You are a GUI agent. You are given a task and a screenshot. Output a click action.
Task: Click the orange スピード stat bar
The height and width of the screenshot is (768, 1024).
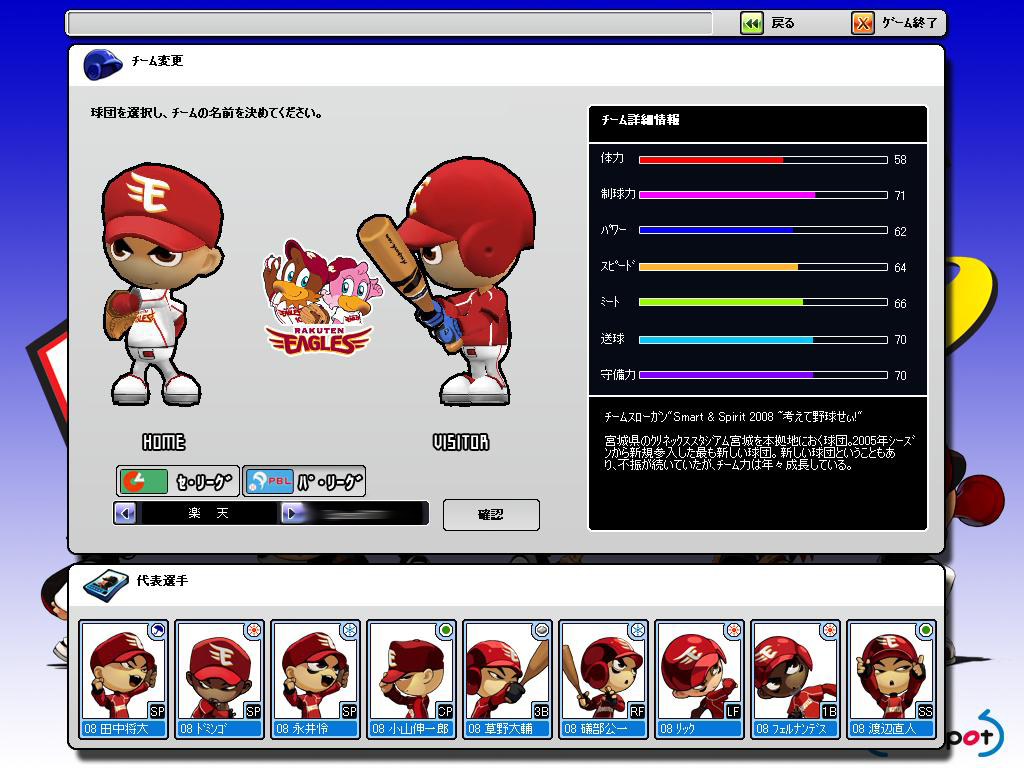pyautogui.click(x=763, y=267)
